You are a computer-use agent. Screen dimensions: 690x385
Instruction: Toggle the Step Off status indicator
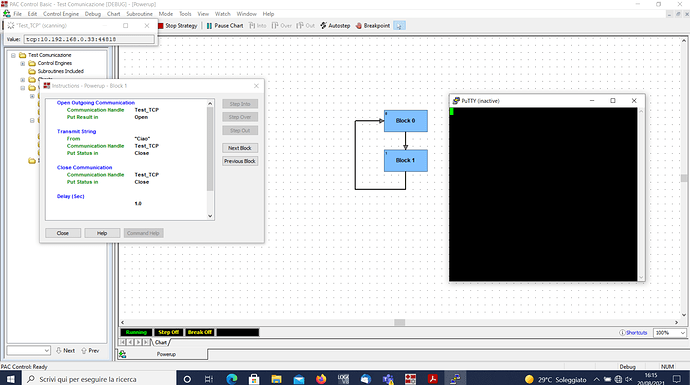168,332
